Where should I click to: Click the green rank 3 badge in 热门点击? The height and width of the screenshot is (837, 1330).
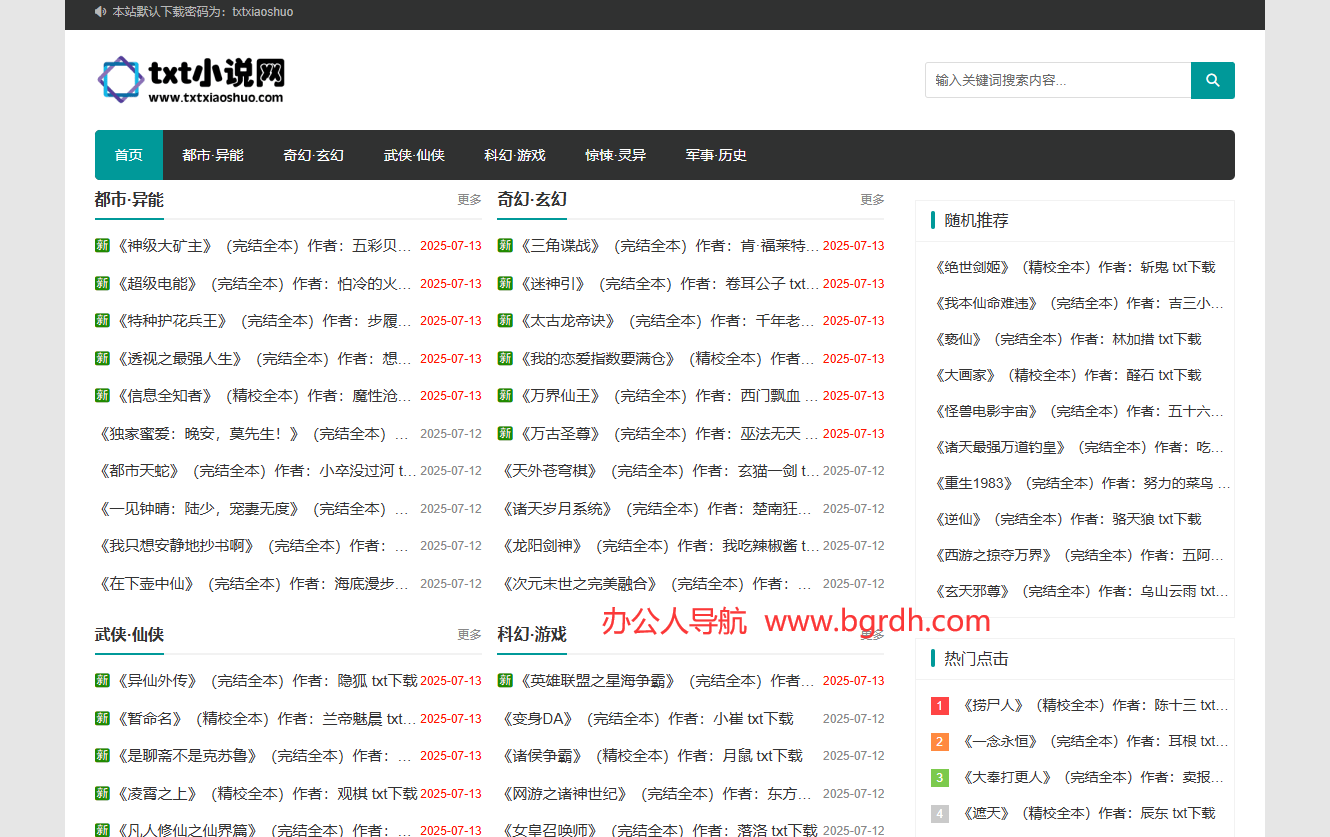pyautogui.click(x=939, y=778)
